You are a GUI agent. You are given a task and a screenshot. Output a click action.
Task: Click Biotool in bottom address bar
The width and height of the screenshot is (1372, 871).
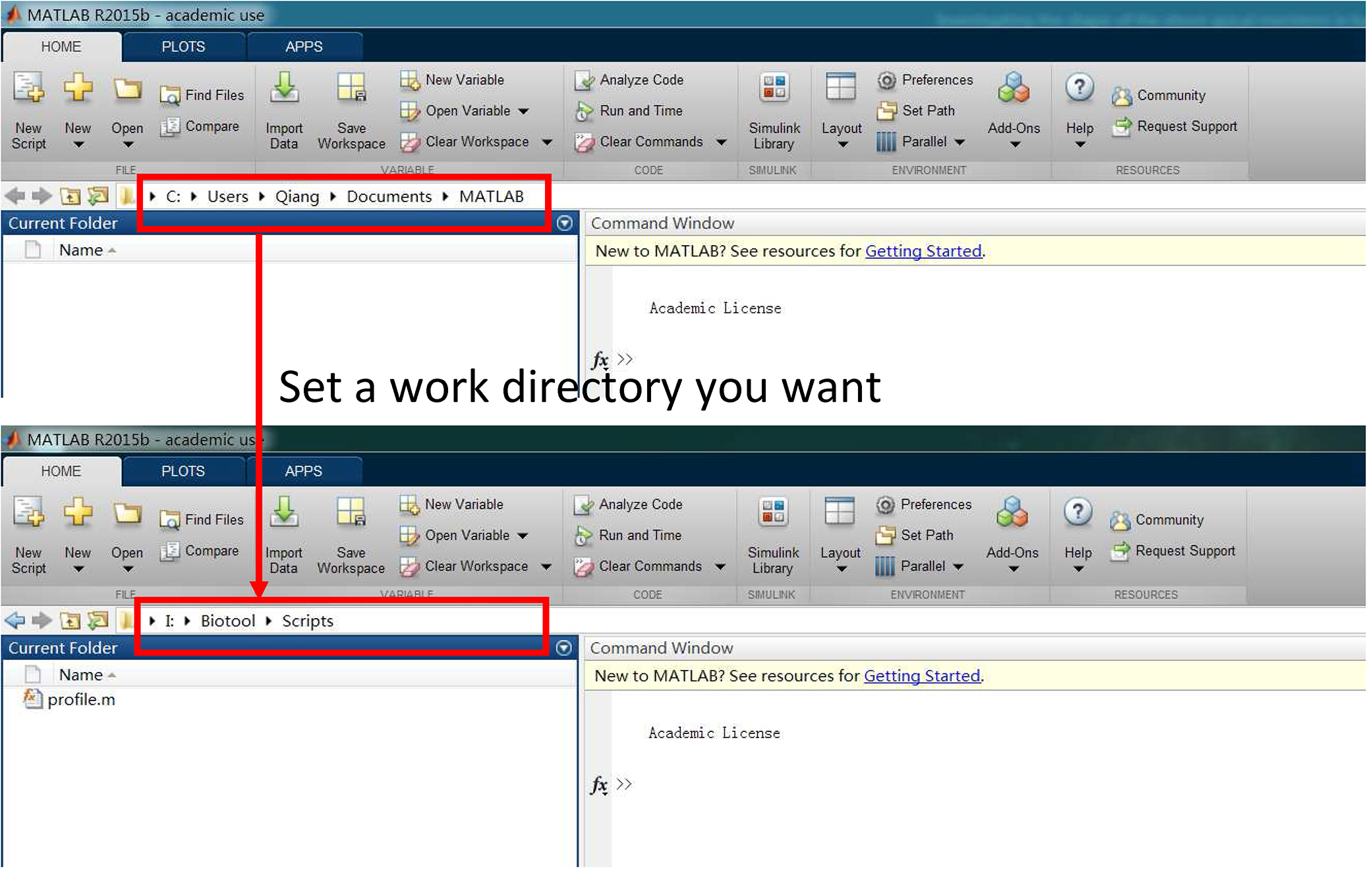click(227, 621)
